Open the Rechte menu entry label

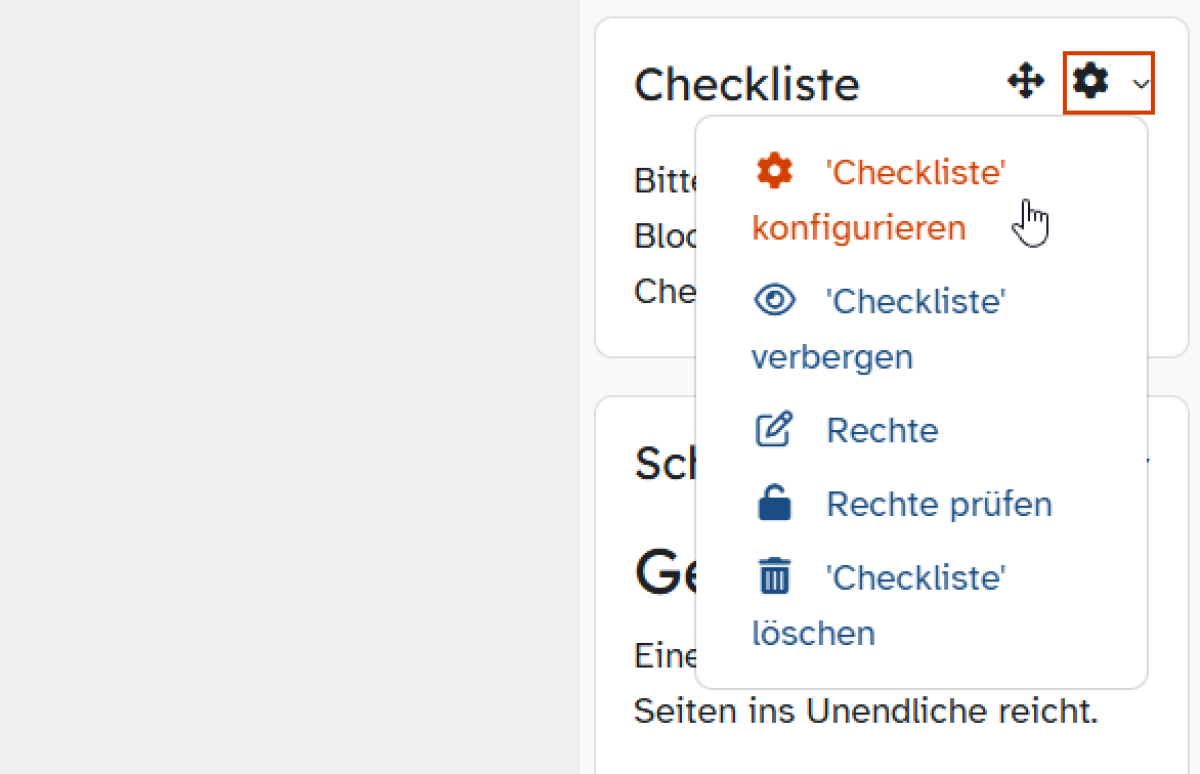(x=882, y=431)
